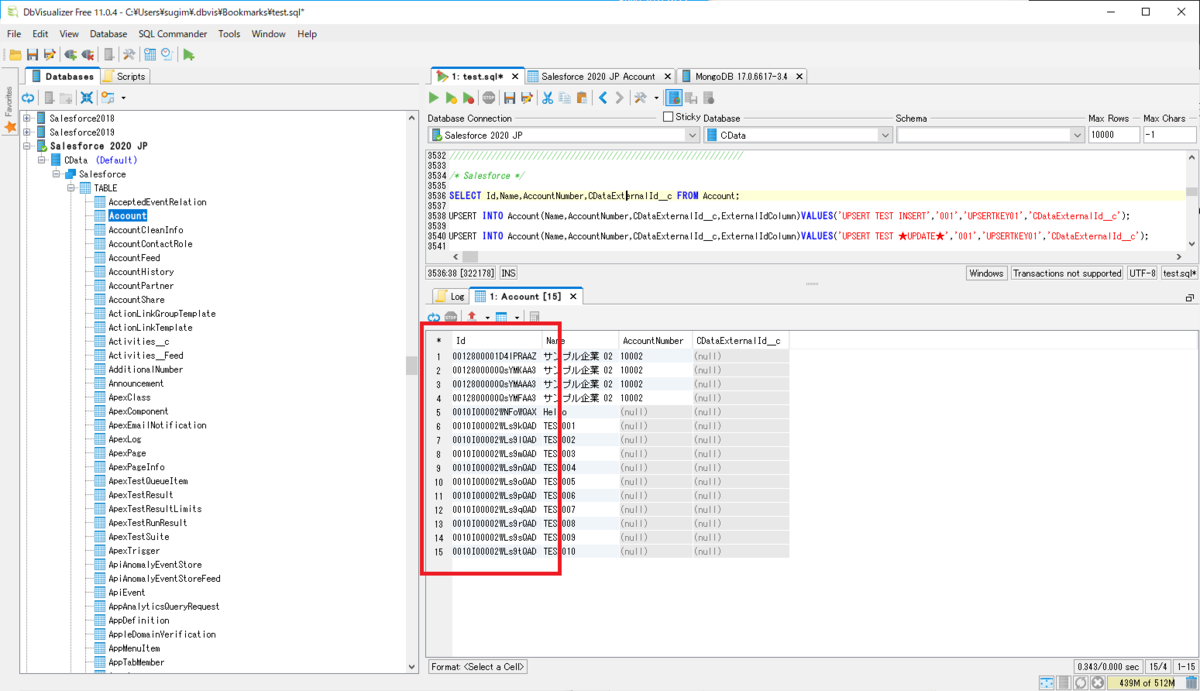Click the Create Table grid icon in main toolbar
Image resolution: width=1200 pixels, height=691 pixels.
click(x=149, y=55)
